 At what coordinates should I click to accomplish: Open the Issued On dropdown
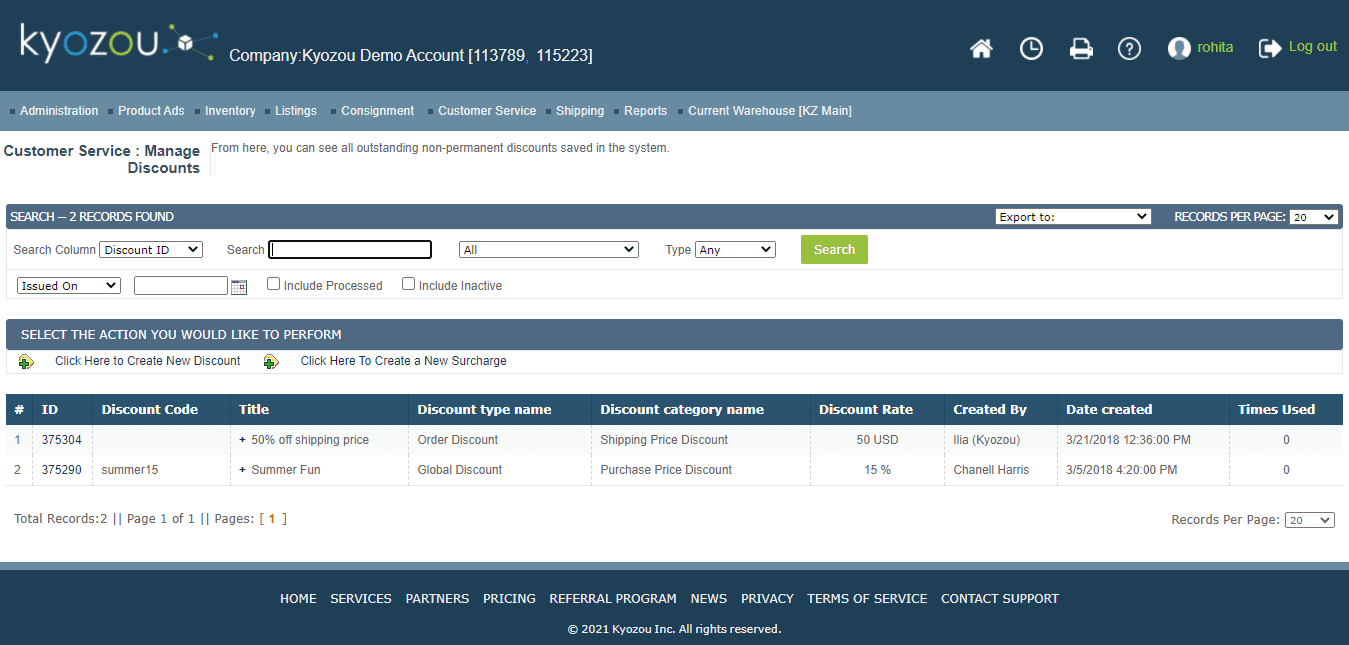(69, 286)
